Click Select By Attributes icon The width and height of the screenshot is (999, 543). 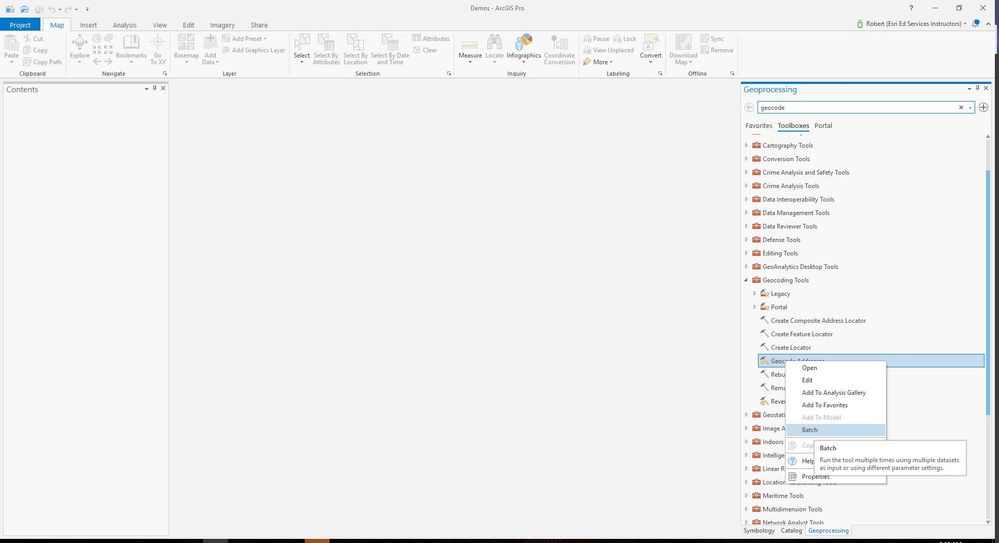[326, 43]
